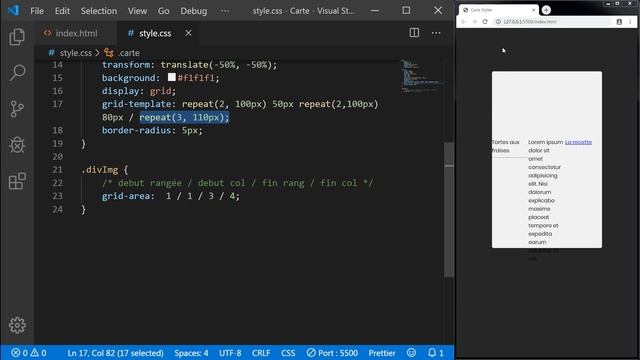Open the View menu
The image size is (640, 360).
(137, 11)
